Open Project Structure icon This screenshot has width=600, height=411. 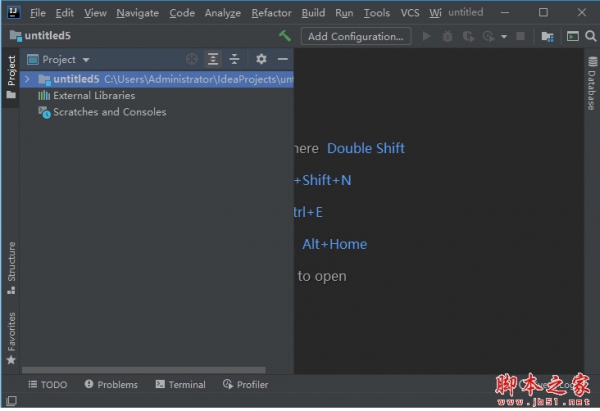(x=548, y=36)
